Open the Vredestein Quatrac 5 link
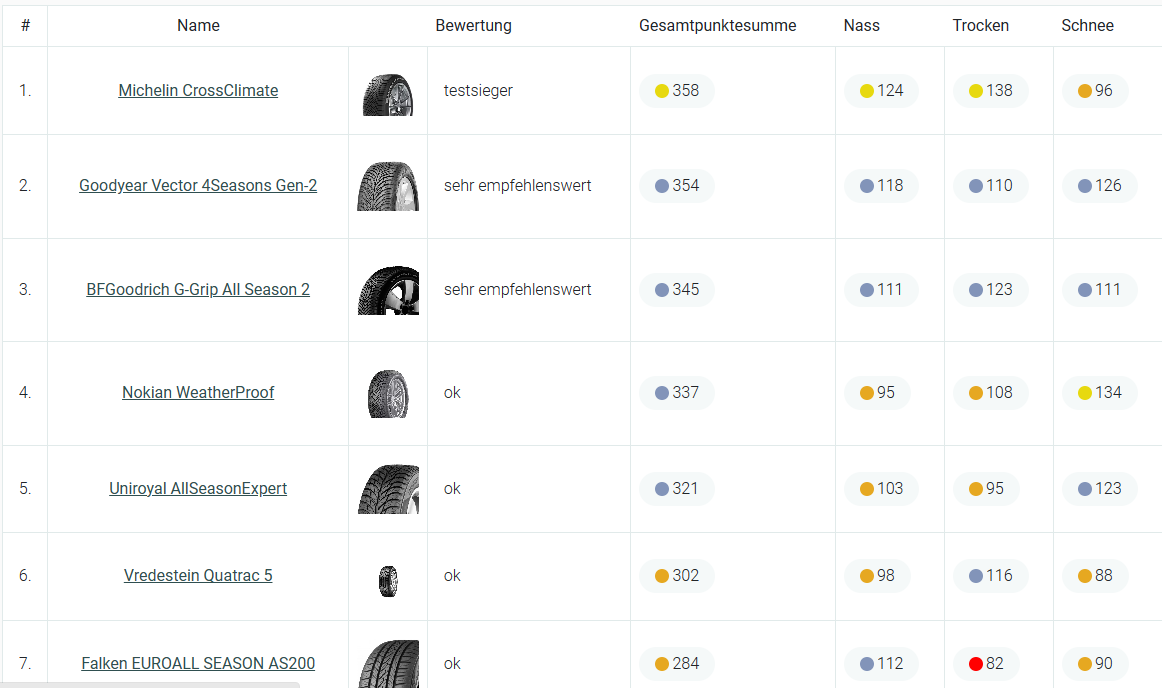The height and width of the screenshot is (688, 1162). 198,575
